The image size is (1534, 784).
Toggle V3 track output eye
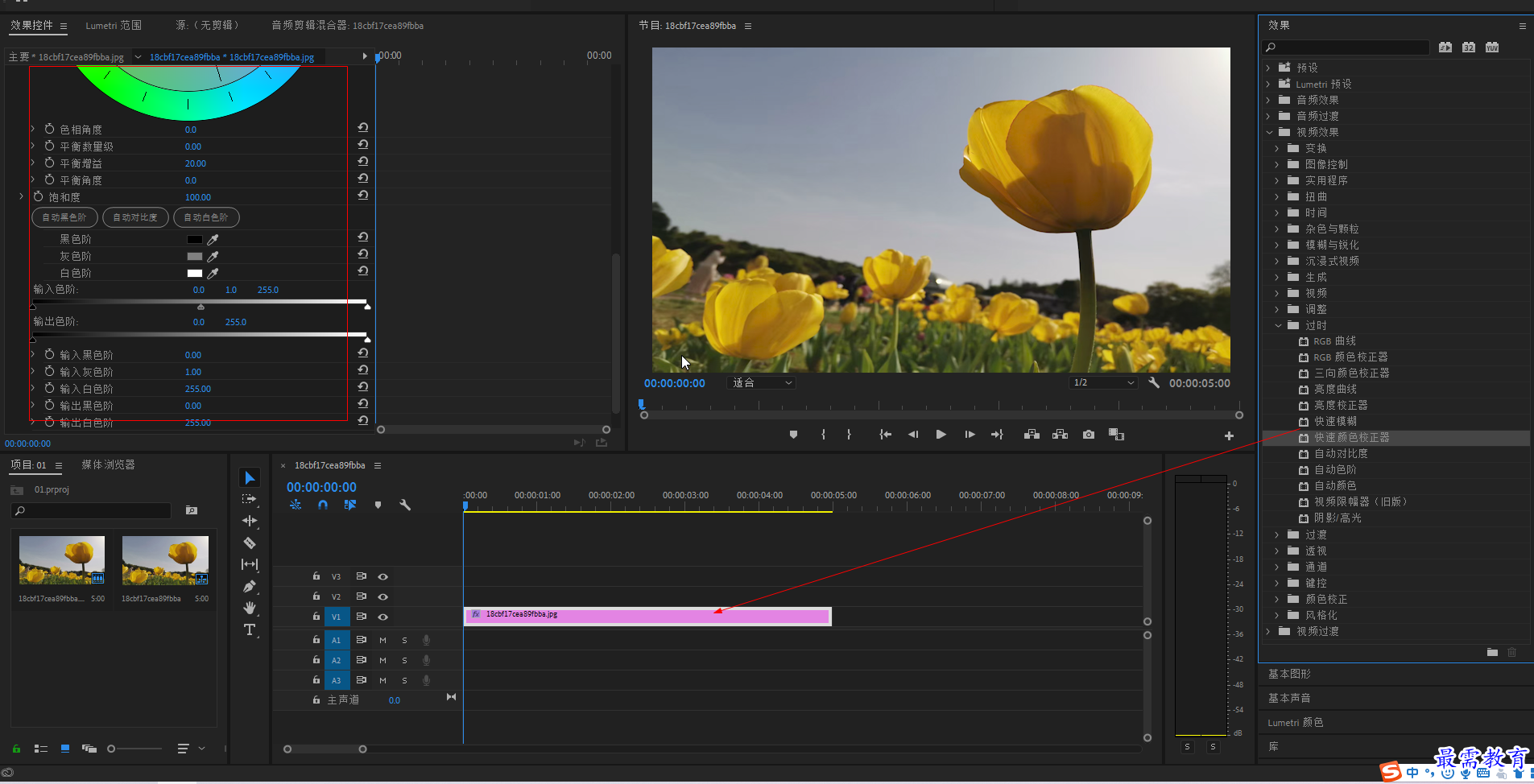pyautogui.click(x=383, y=576)
